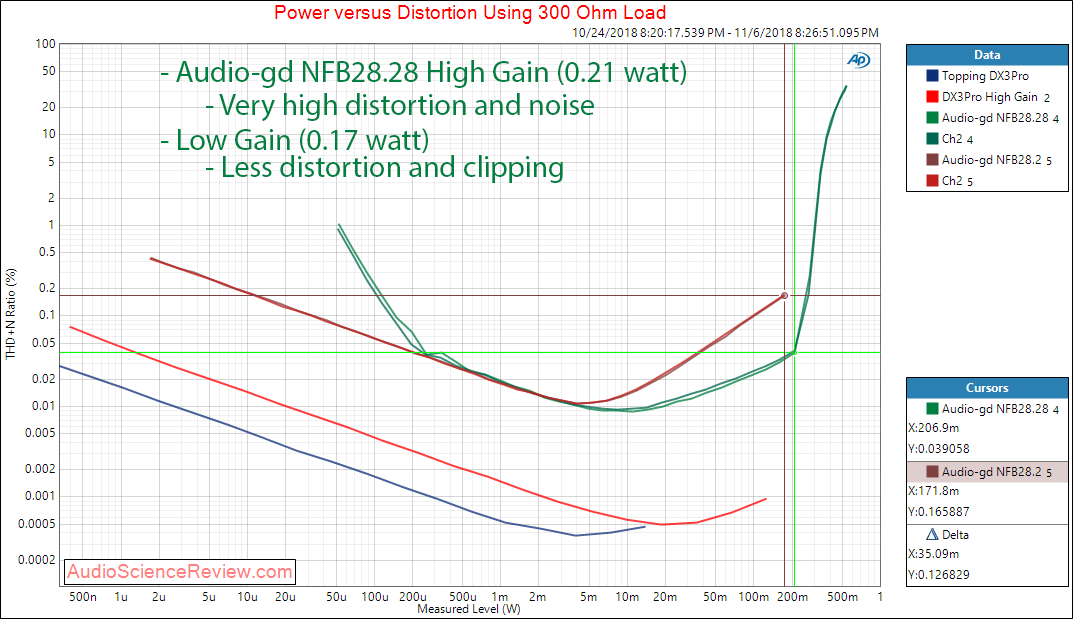Click the 100 tick label on the y-axis
Viewport: 1073px width, 619px height.
point(45,44)
